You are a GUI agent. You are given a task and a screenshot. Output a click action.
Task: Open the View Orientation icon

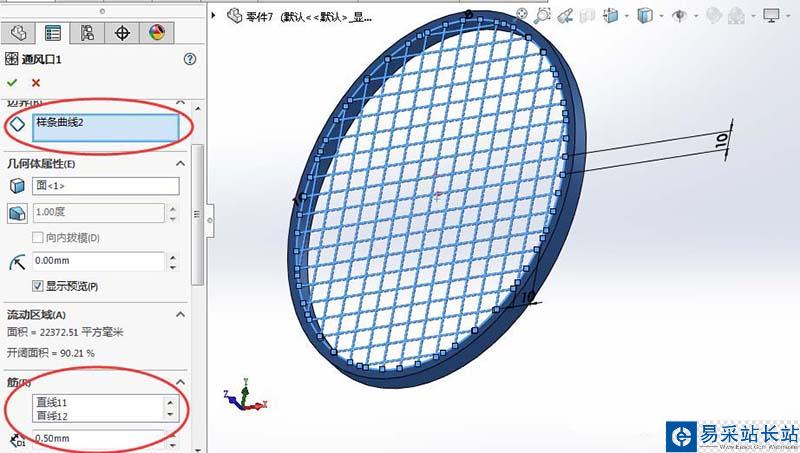click(x=610, y=16)
